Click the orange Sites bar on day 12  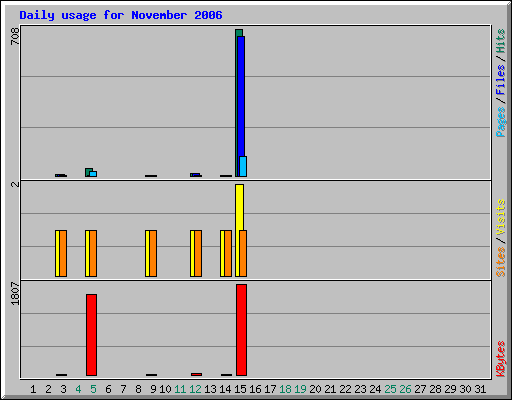(198, 253)
